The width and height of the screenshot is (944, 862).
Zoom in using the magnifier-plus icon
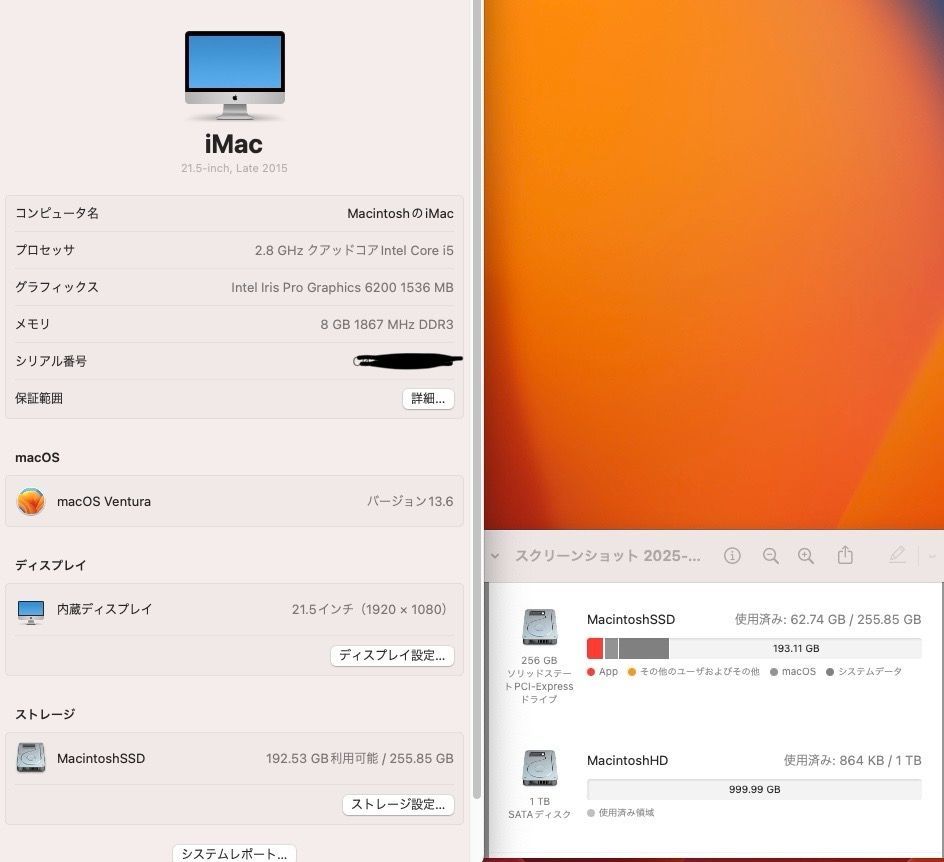(x=806, y=555)
